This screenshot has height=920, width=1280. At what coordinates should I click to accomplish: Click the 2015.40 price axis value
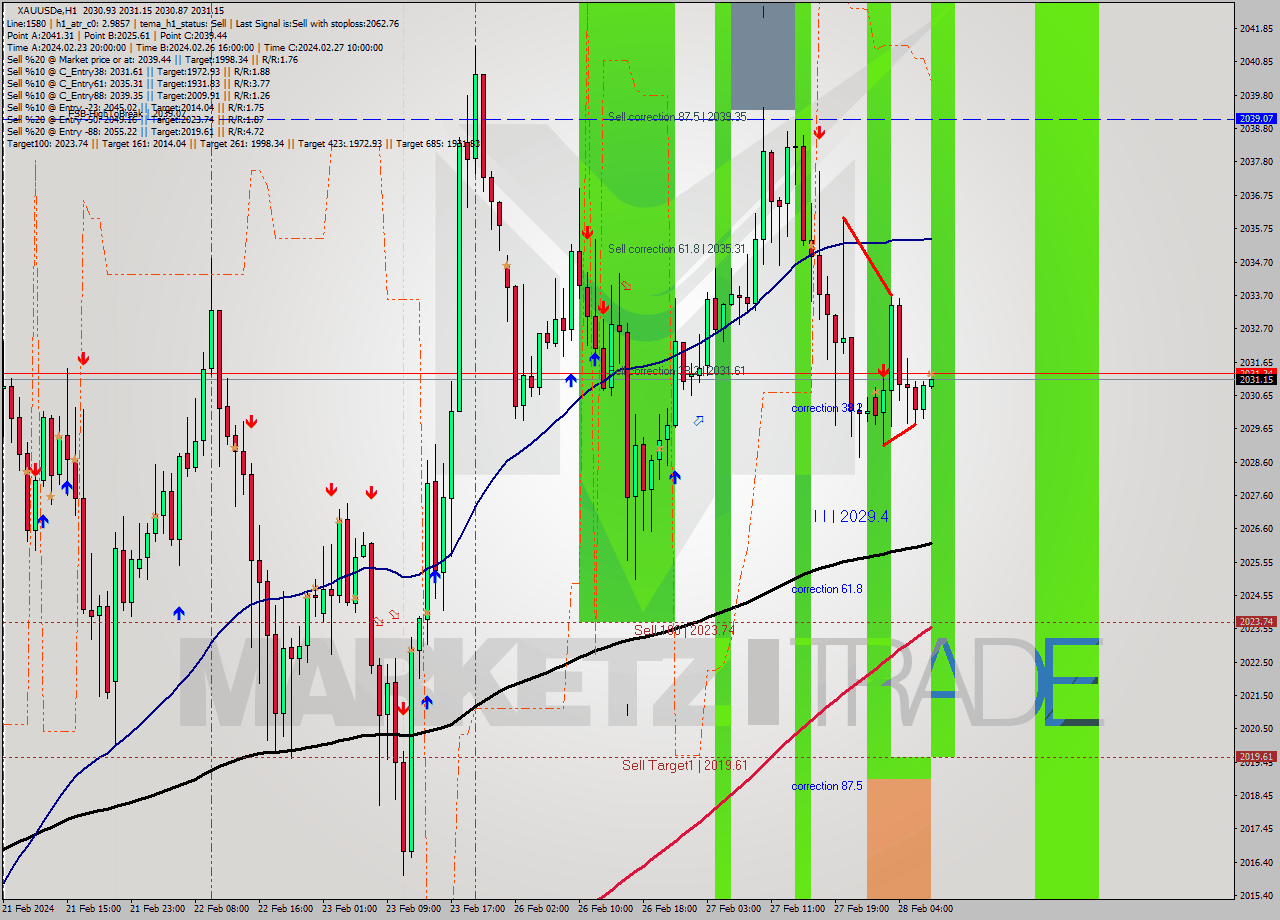pos(1256,895)
